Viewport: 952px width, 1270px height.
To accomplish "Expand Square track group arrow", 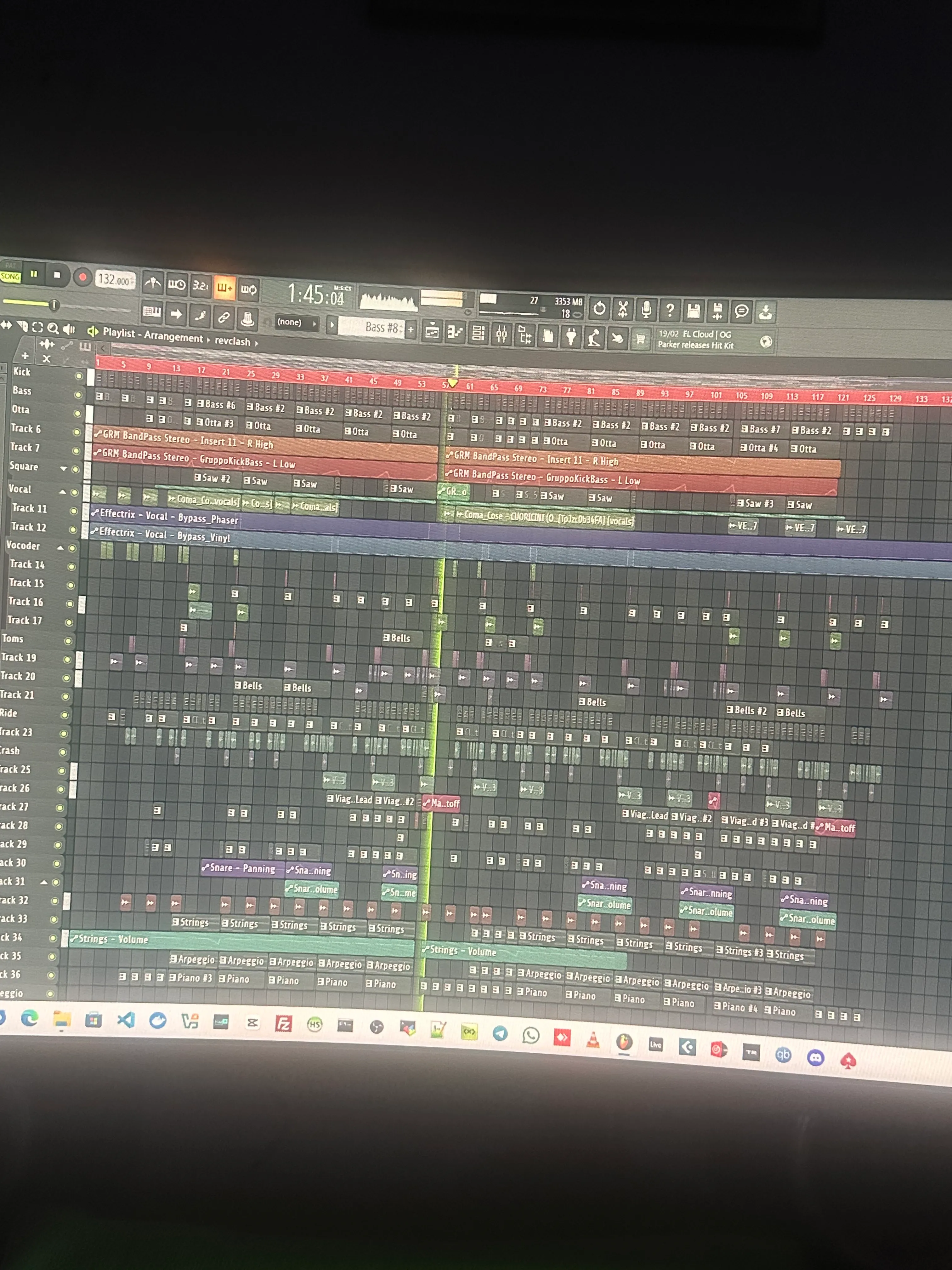I will point(63,469).
